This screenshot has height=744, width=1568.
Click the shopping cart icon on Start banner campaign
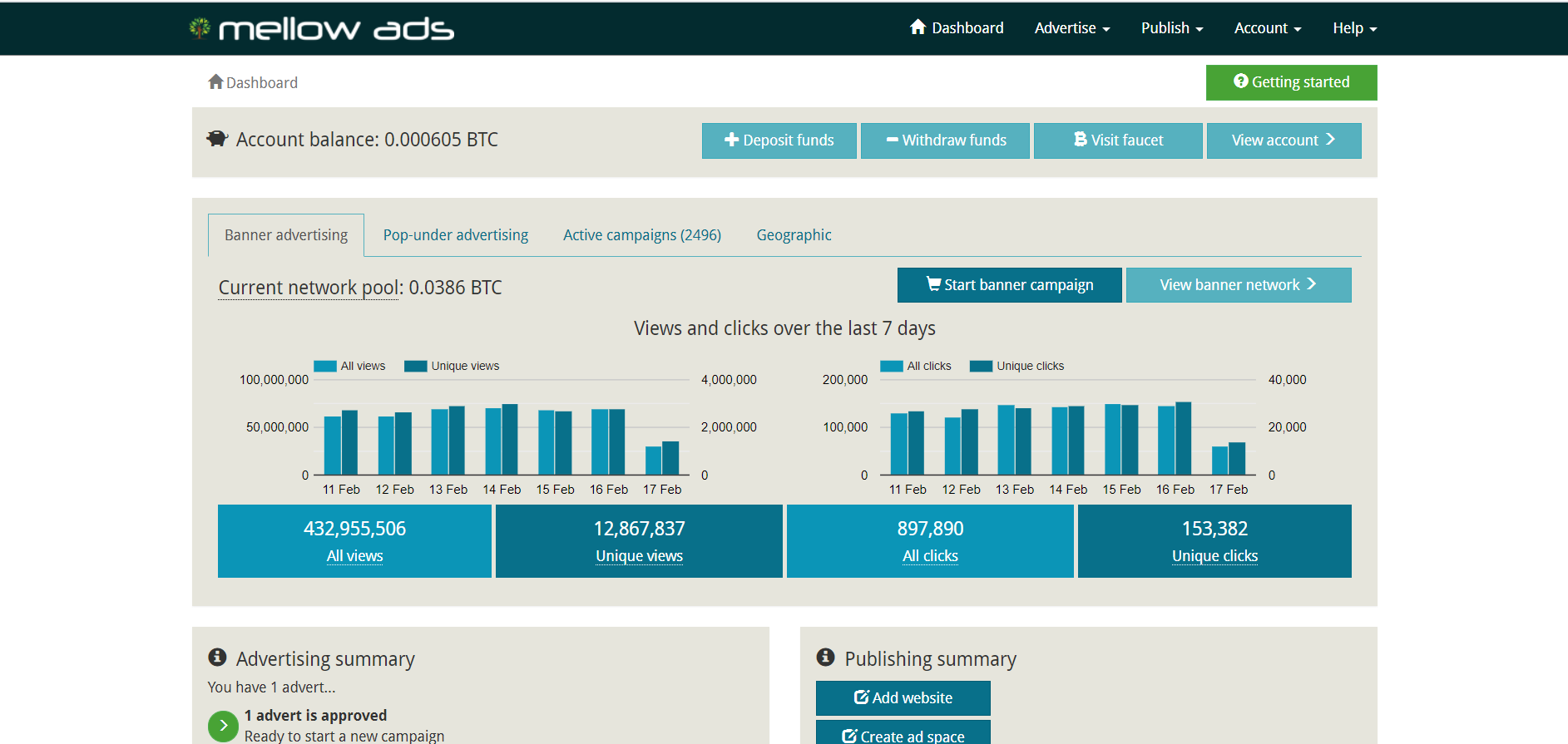933,283
